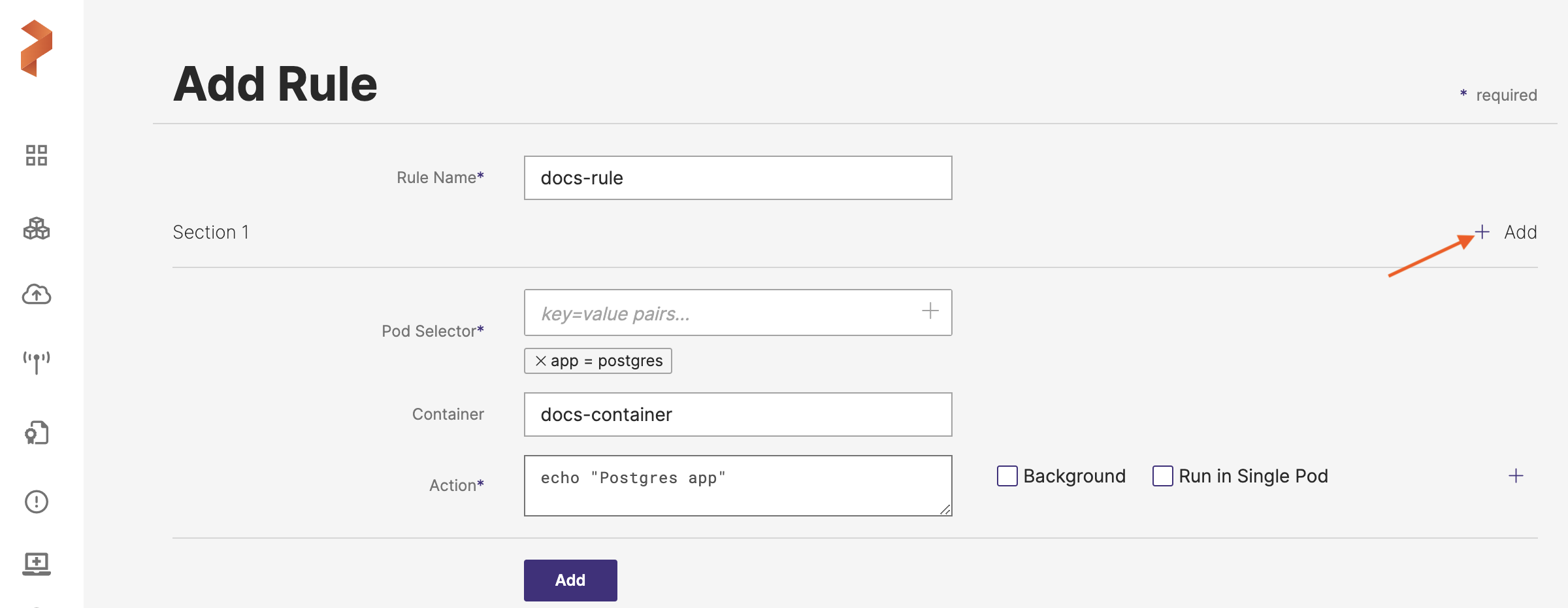Image resolution: width=1568 pixels, height=608 pixels.
Task: Click the Add text for Section 1
Action: point(1520,232)
